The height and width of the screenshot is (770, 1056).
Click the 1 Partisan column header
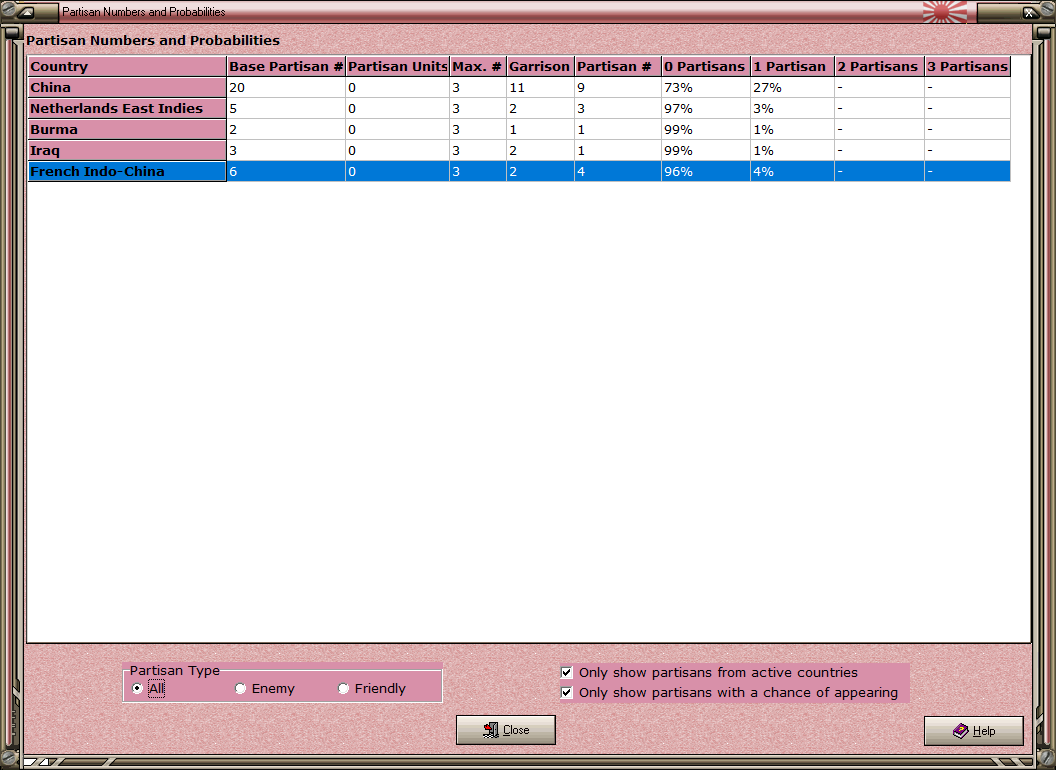coord(792,66)
